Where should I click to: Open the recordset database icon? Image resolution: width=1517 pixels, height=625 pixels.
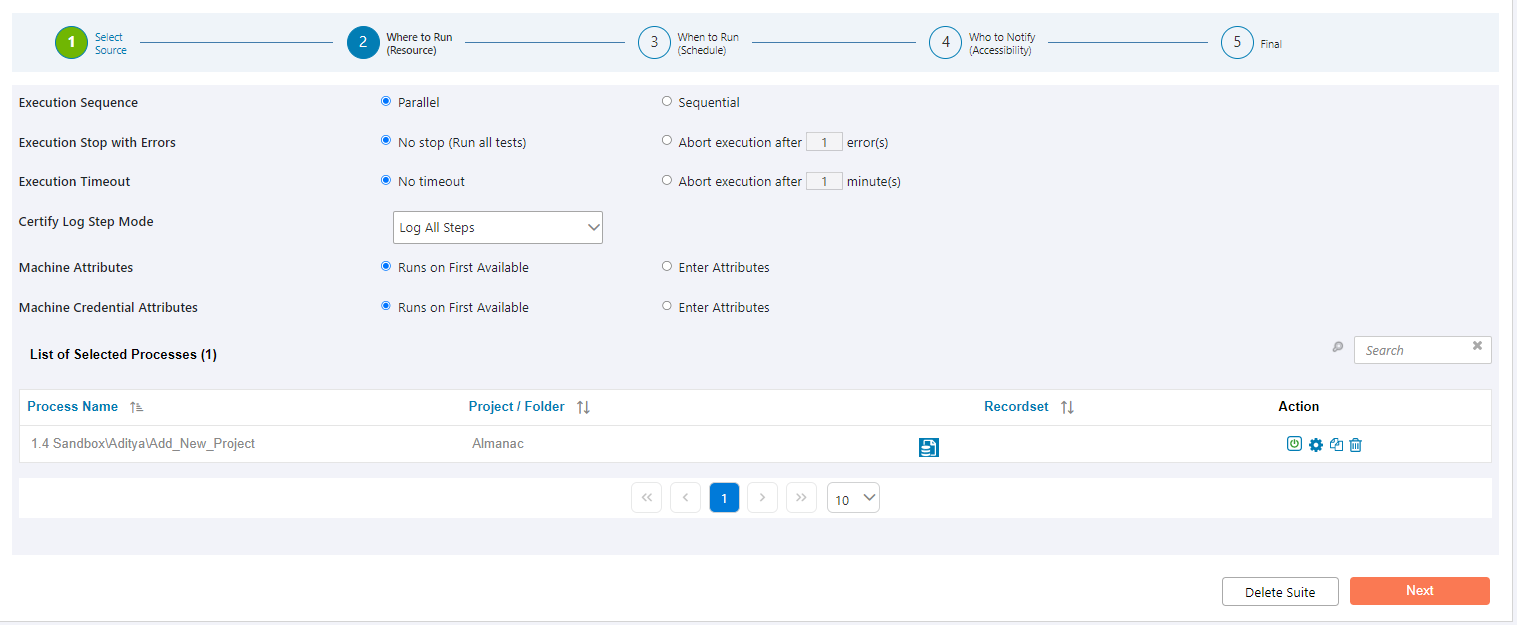pos(928,447)
